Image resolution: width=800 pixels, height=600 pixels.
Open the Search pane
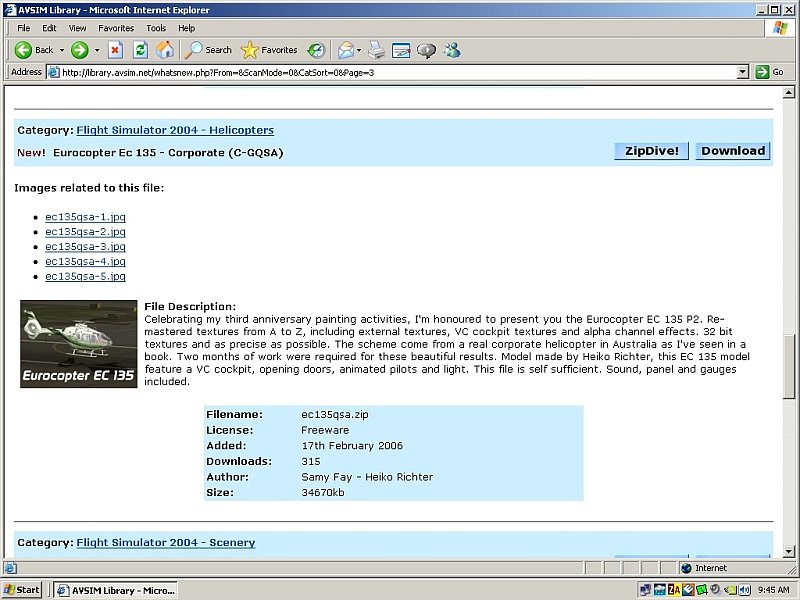pos(209,50)
